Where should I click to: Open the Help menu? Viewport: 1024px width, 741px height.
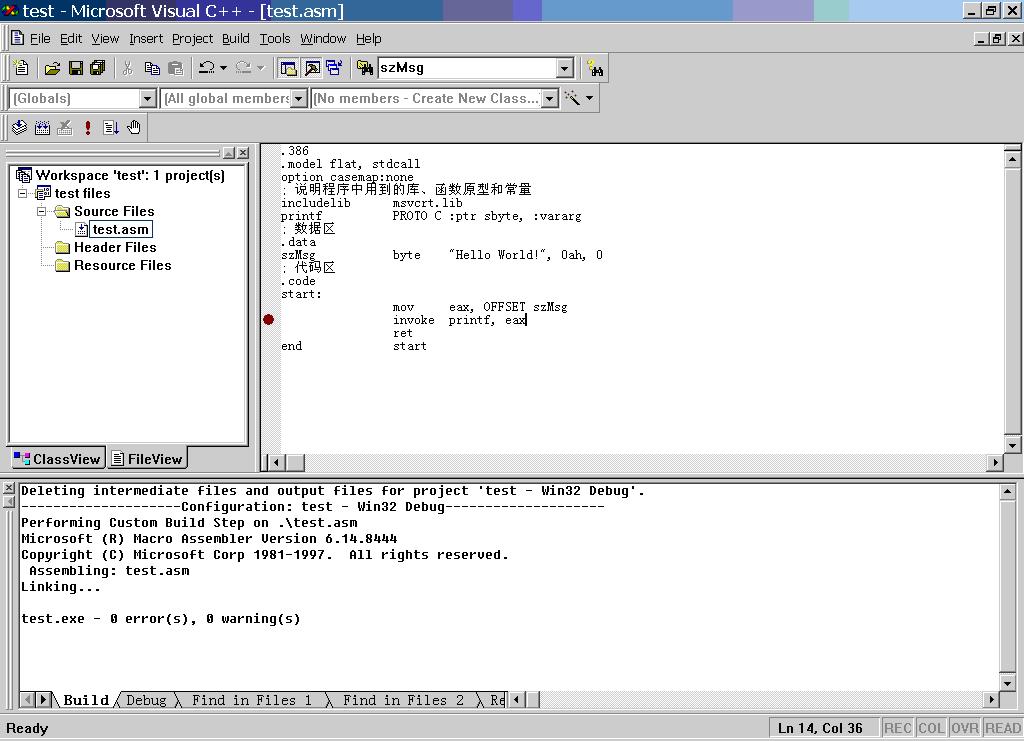point(368,39)
